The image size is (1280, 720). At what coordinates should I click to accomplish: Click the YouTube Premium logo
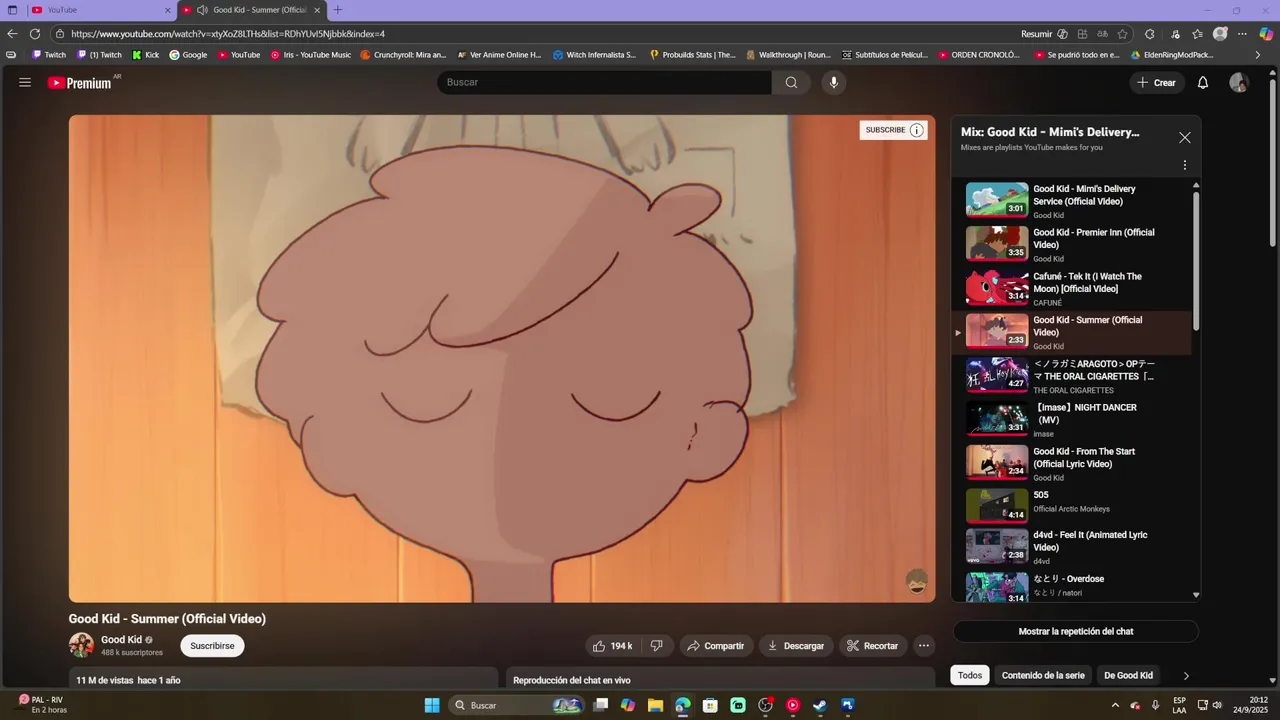coord(79,83)
